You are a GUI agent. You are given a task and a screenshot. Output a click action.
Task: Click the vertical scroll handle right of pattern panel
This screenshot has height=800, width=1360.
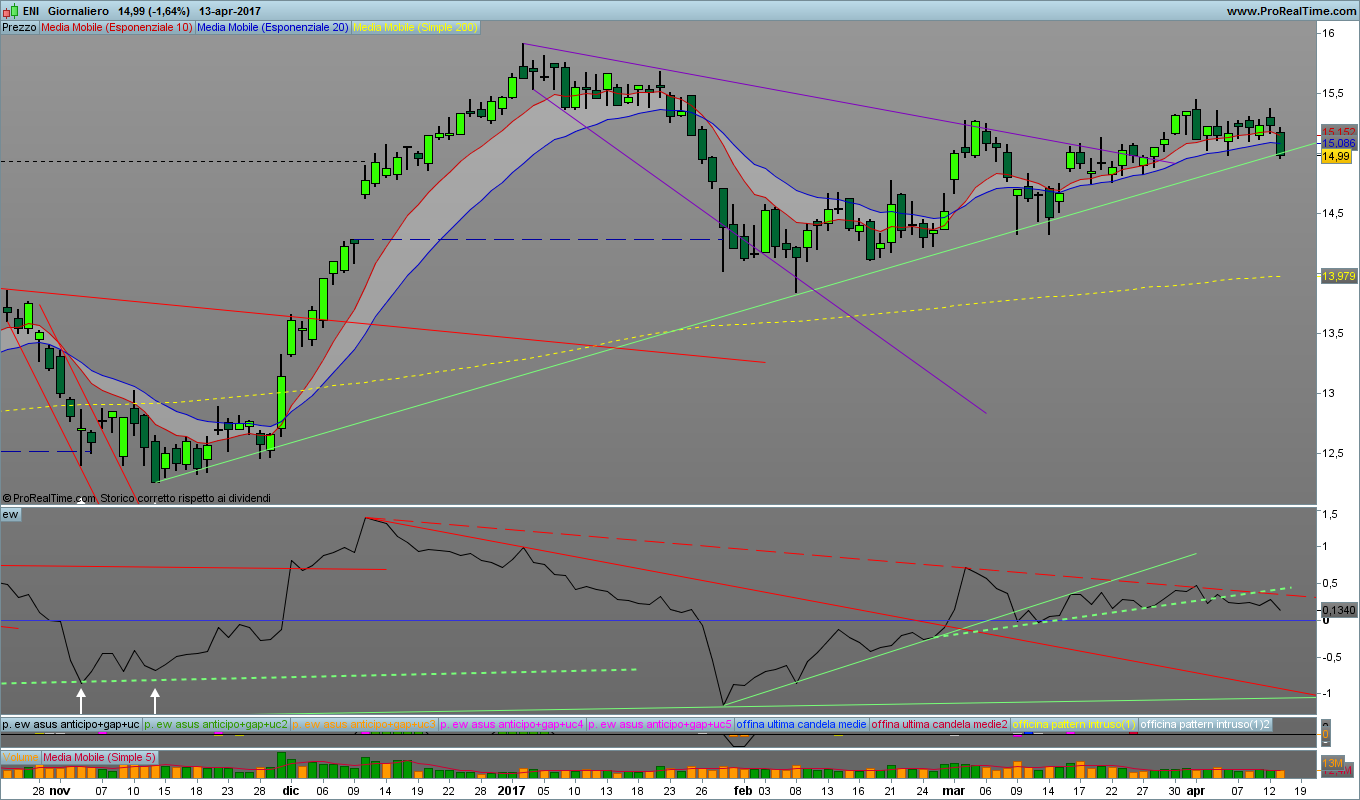pos(1326,732)
